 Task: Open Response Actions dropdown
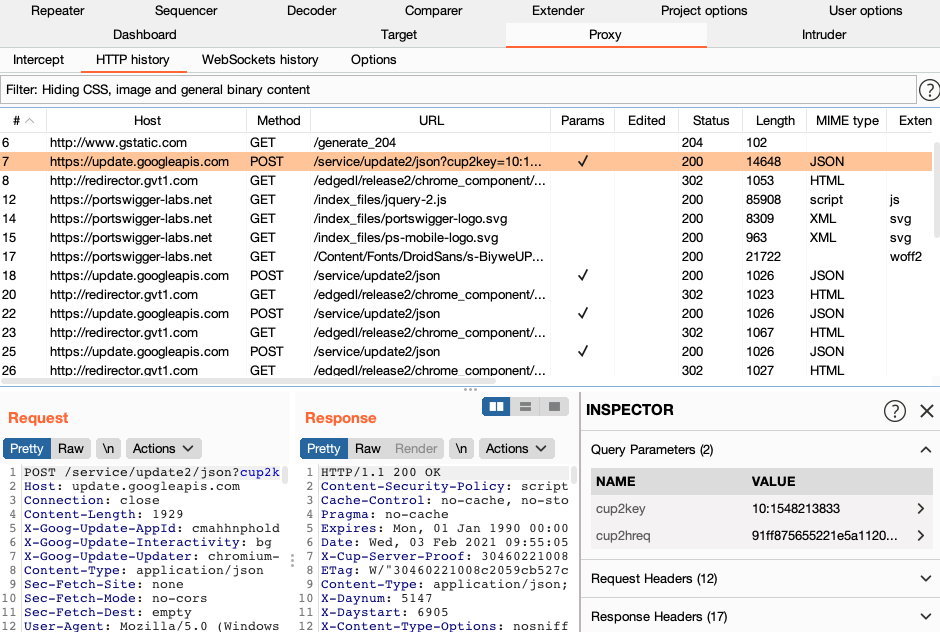[x=515, y=448]
